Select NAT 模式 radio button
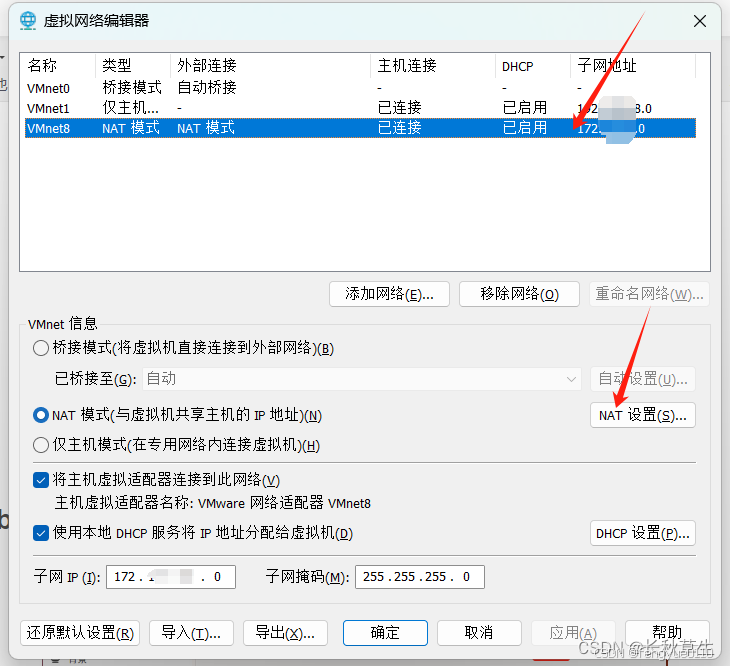Screen dimensions: 730x666 pos(41,415)
